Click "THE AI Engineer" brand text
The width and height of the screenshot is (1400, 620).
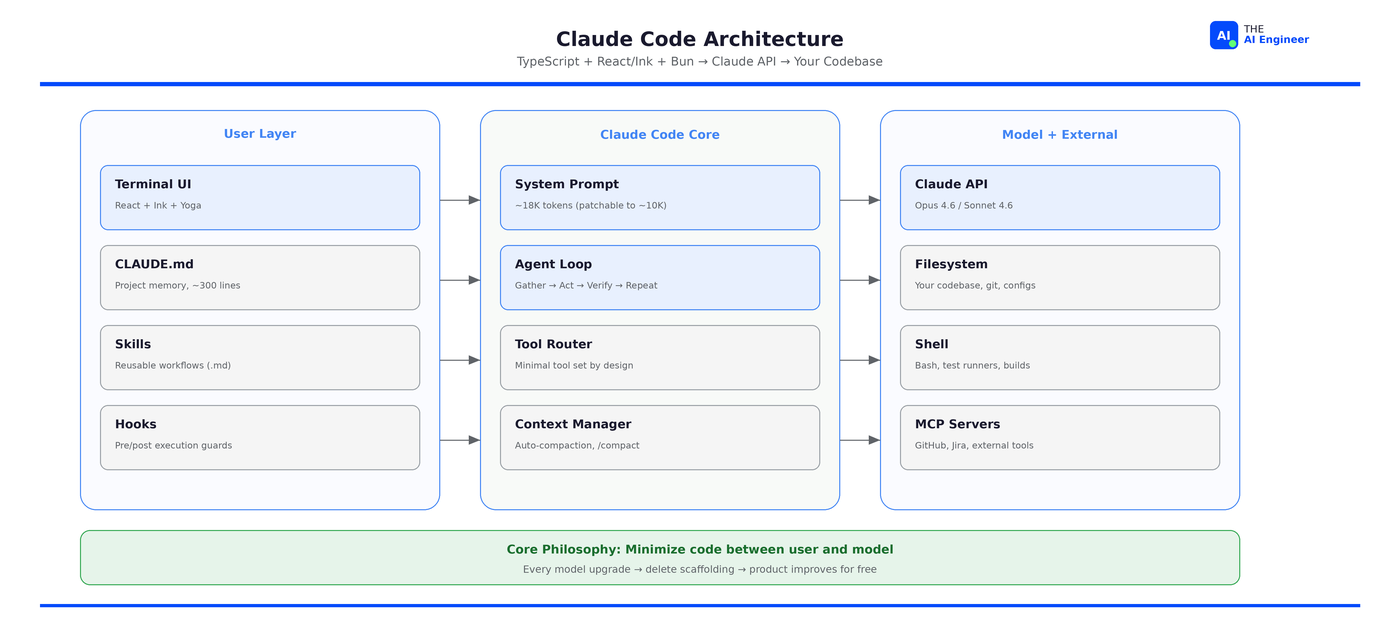[1276, 35]
